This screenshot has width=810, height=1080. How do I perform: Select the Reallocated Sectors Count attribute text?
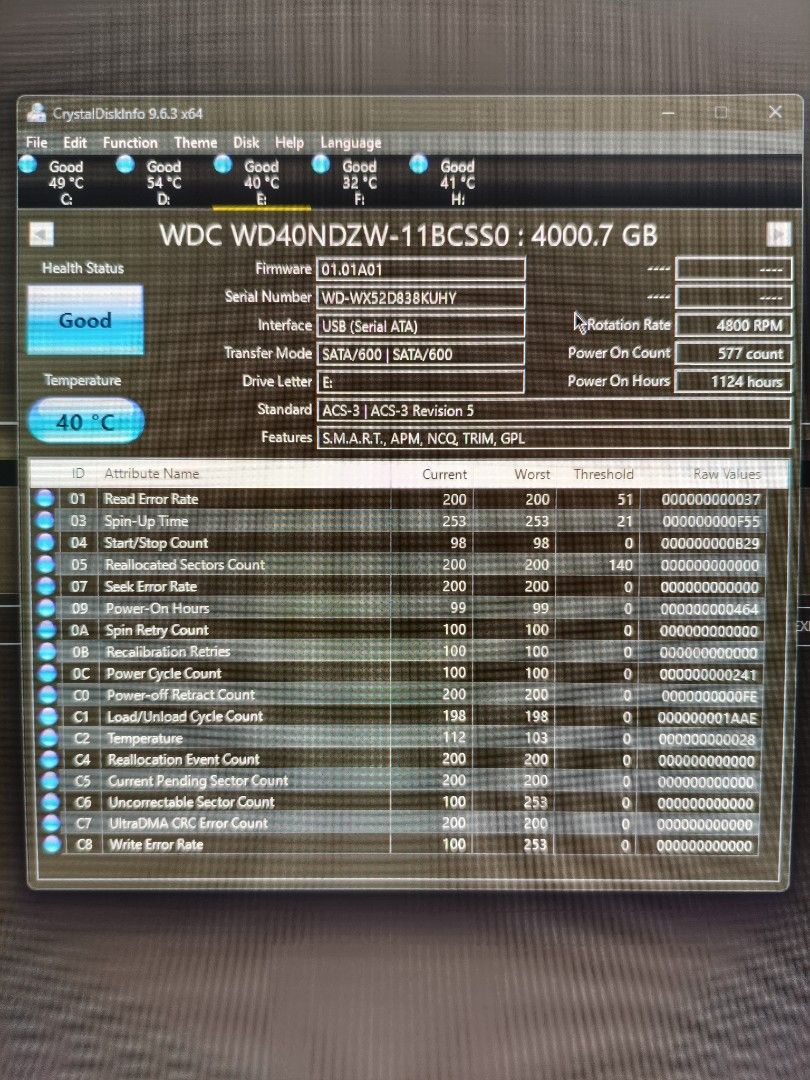click(185, 565)
